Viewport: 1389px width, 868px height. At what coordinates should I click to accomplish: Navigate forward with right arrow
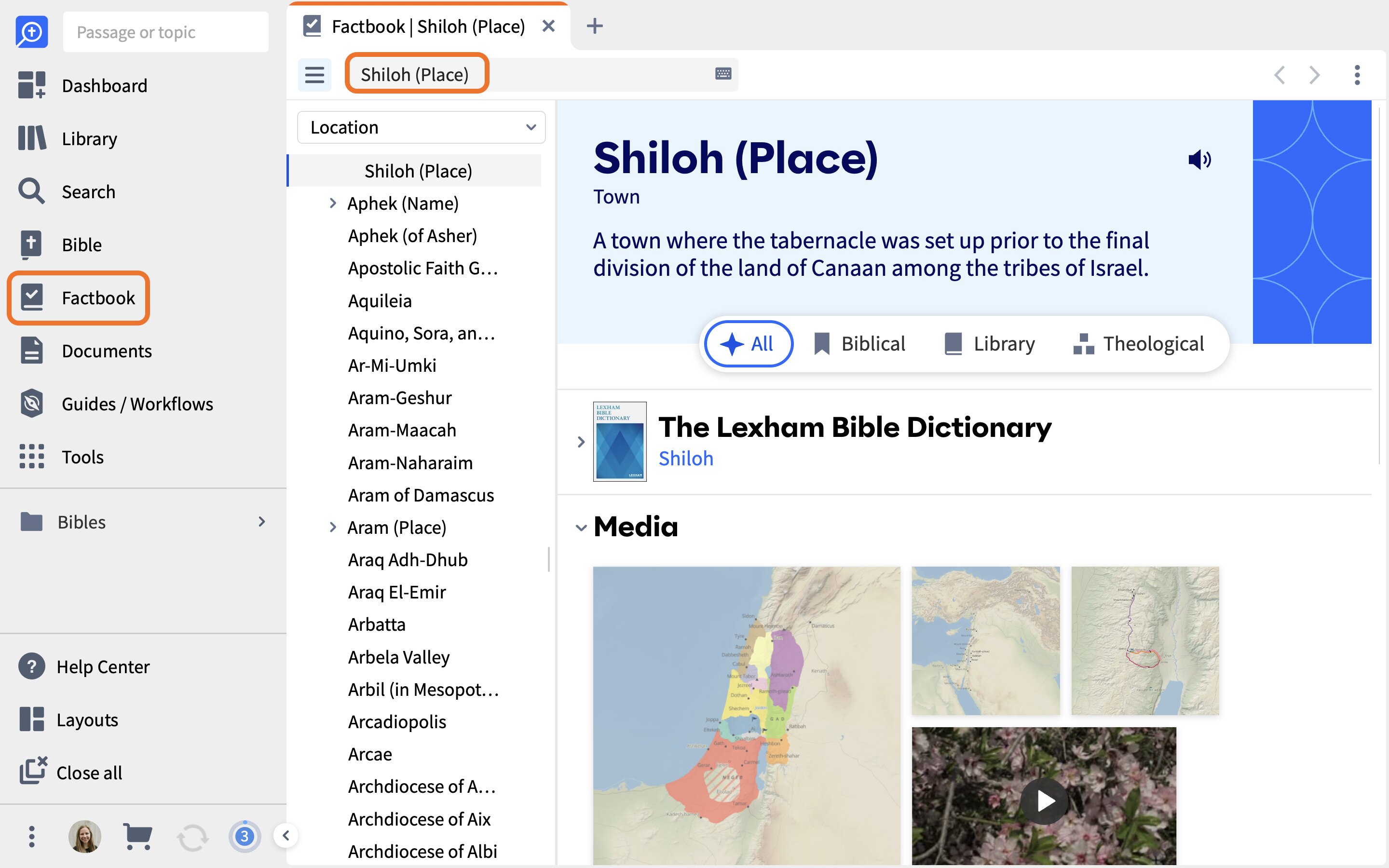pos(1314,75)
